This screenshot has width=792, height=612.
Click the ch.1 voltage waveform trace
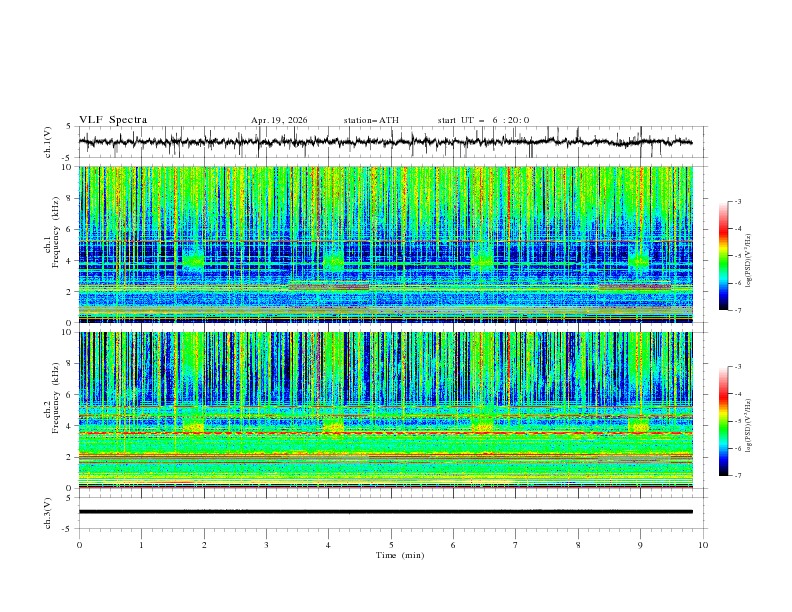[385, 142]
